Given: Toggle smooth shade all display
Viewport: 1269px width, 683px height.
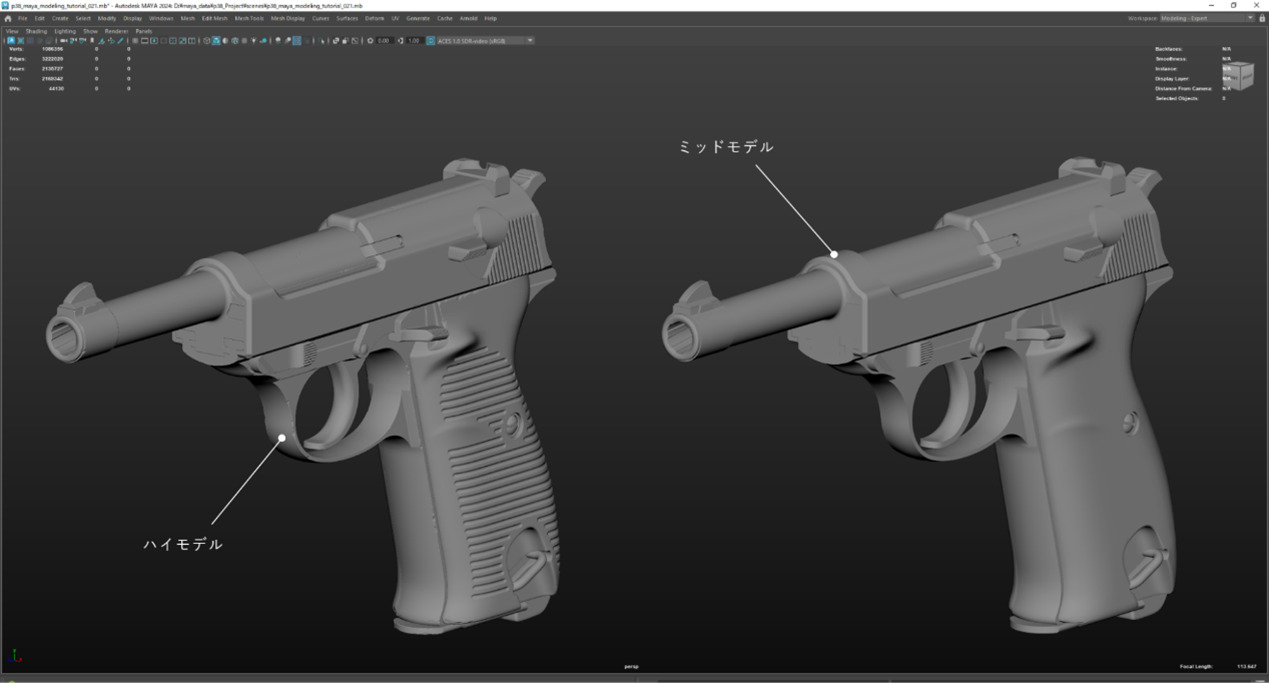Looking at the screenshot, I should pos(216,41).
